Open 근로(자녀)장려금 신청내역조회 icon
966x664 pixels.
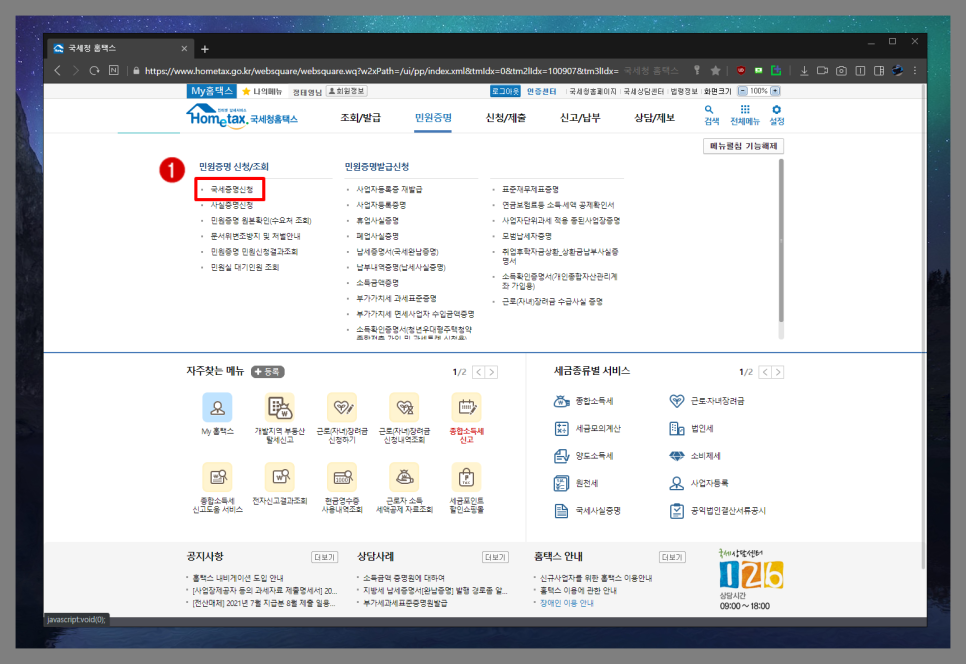(x=404, y=407)
